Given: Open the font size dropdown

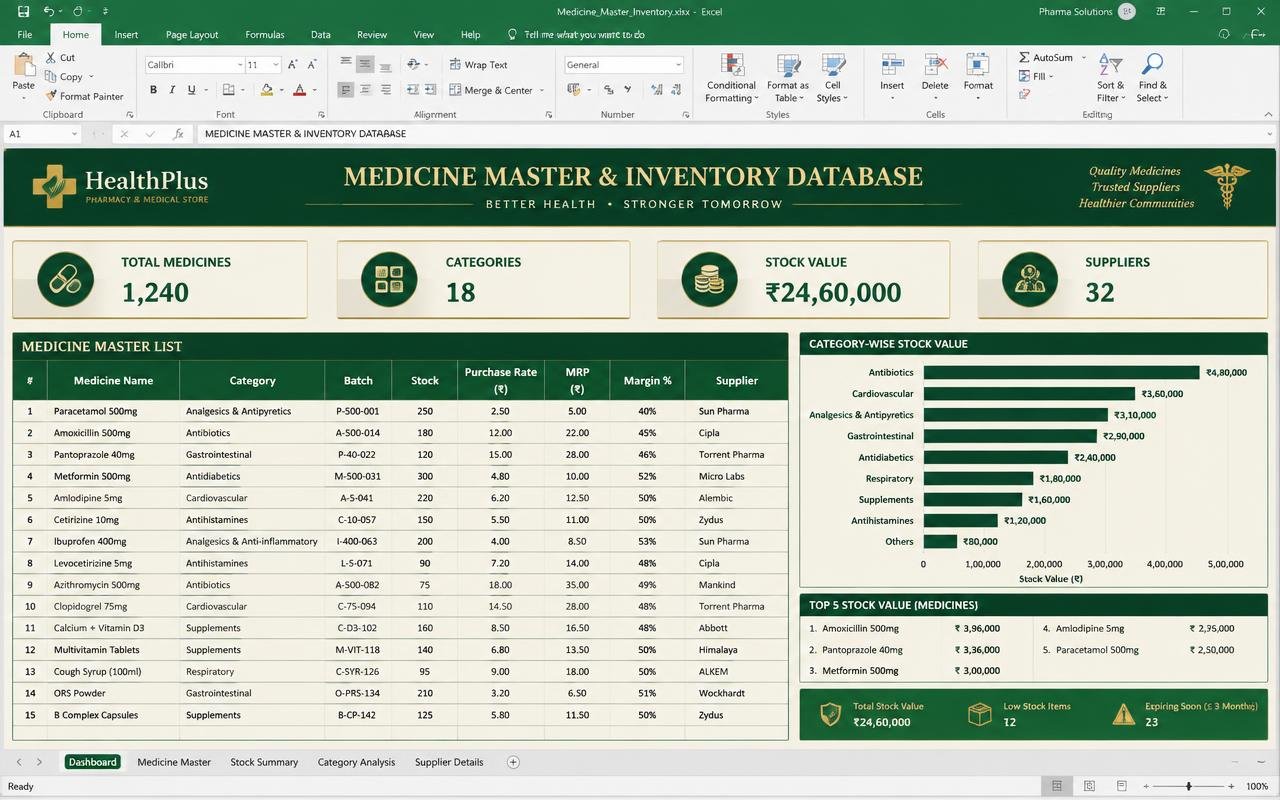Looking at the screenshot, I should (x=275, y=65).
